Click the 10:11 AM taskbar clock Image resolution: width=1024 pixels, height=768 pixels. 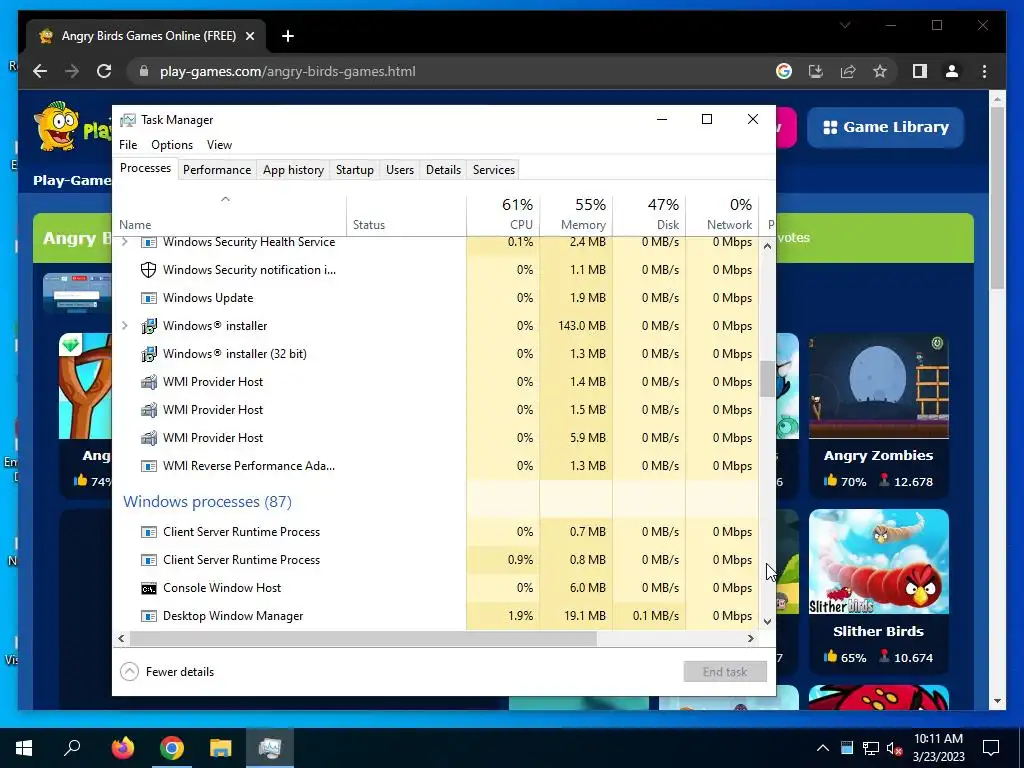pyautogui.click(x=938, y=739)
